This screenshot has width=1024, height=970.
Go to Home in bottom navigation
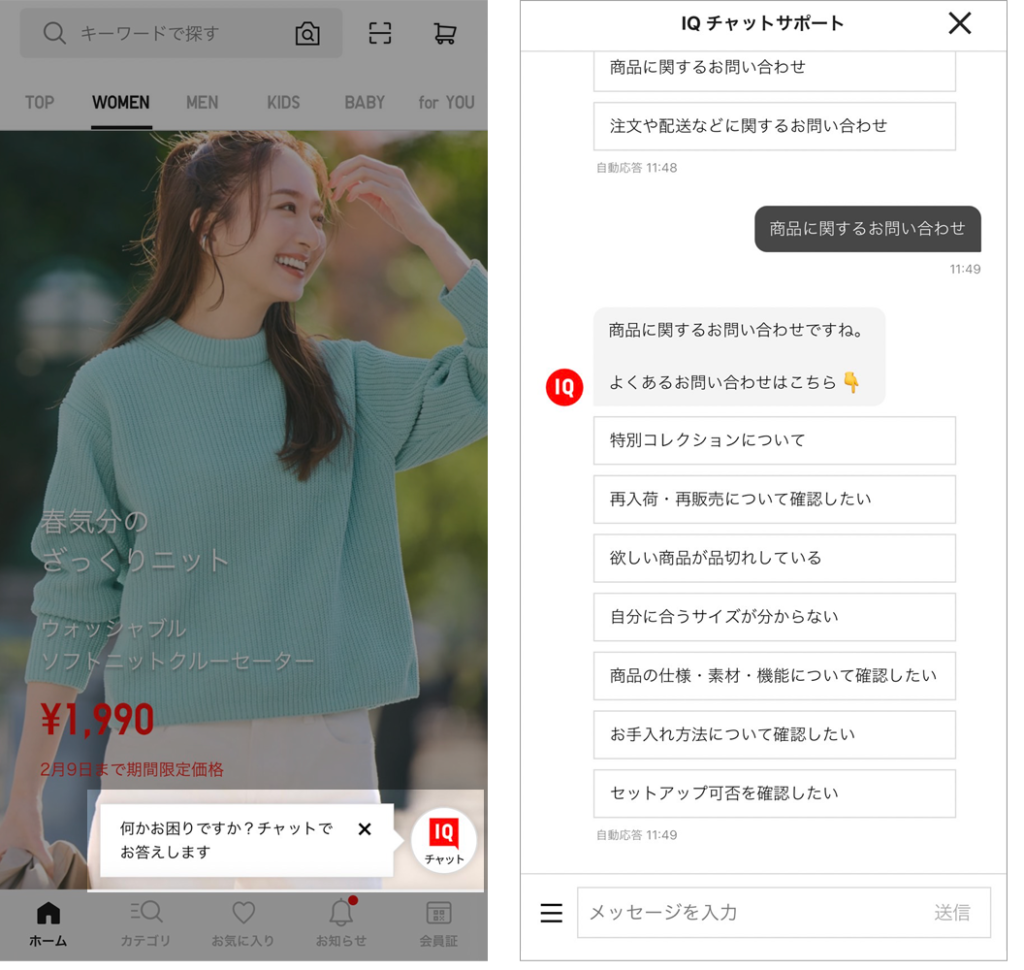click(48, 923)
